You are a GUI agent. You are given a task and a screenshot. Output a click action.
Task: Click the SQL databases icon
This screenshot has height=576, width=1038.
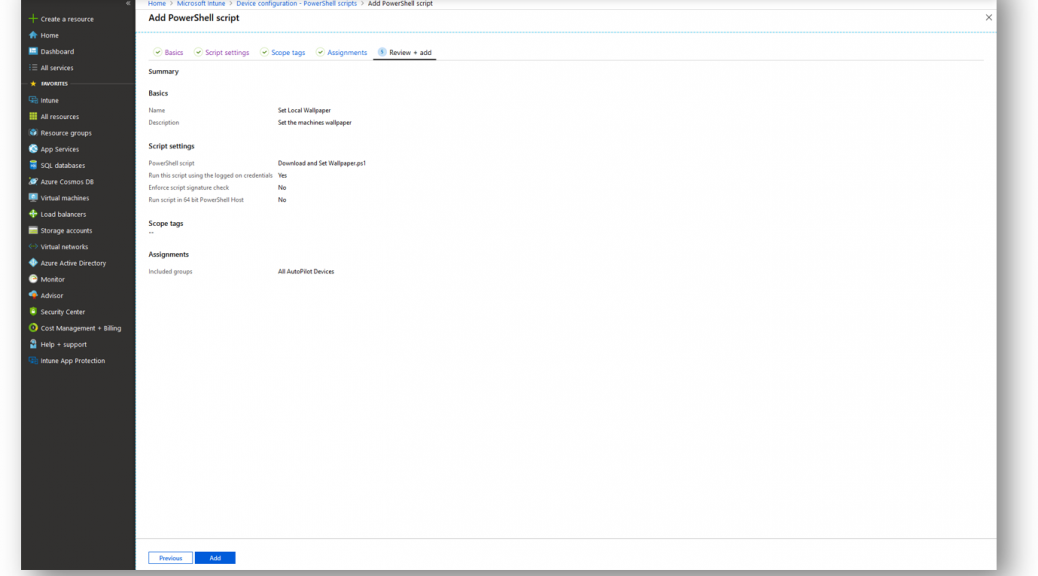pyautogui.click(x=33, y=165)
